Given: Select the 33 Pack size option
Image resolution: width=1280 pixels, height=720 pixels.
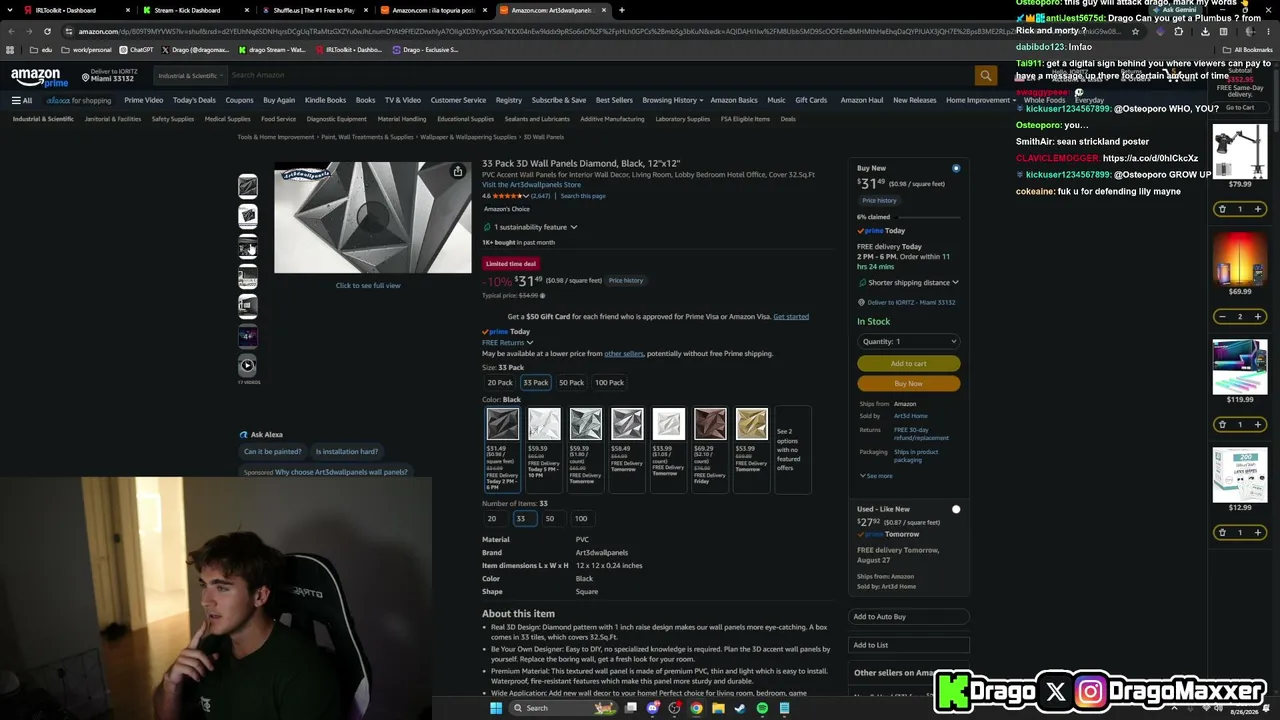Looking at the screenshot, I should [536, 382].
